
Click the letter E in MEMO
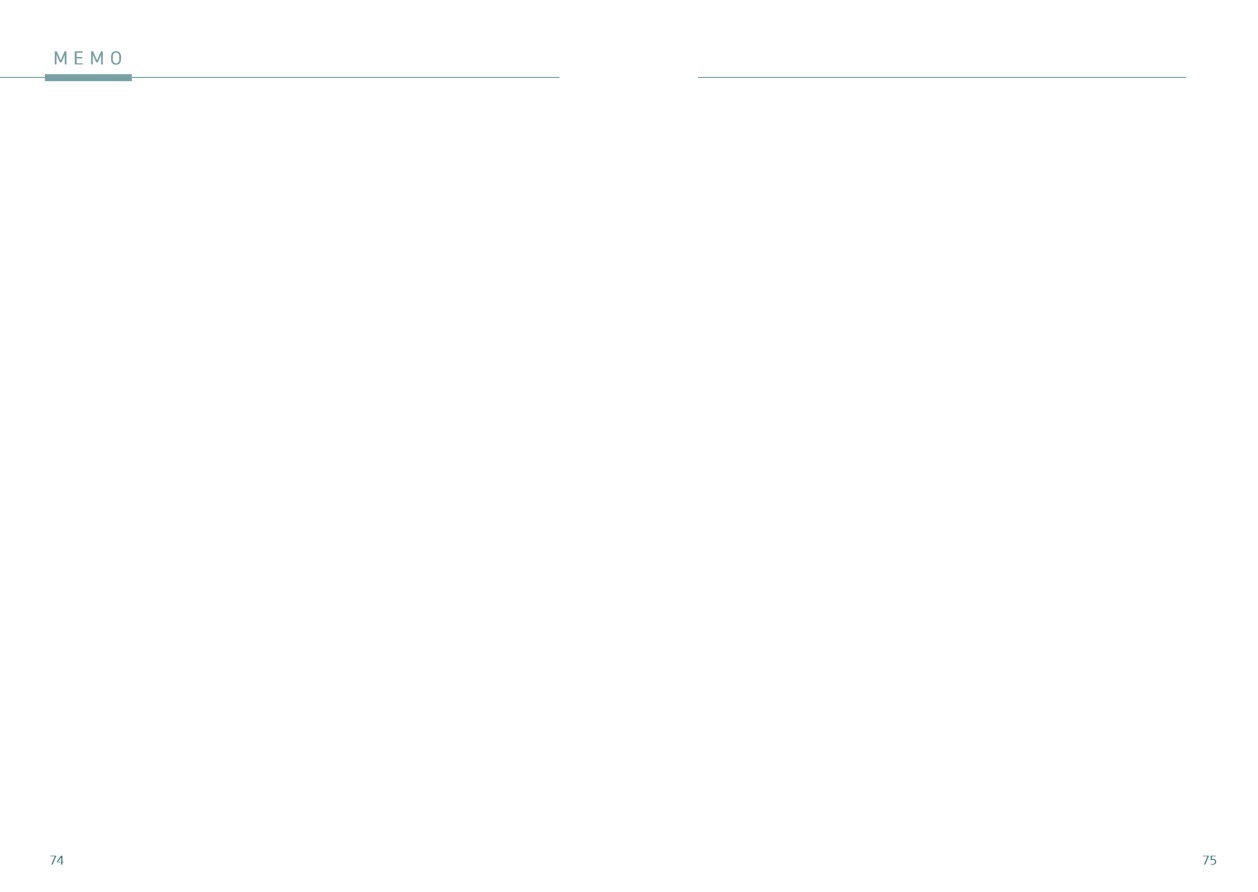(78, 58)
